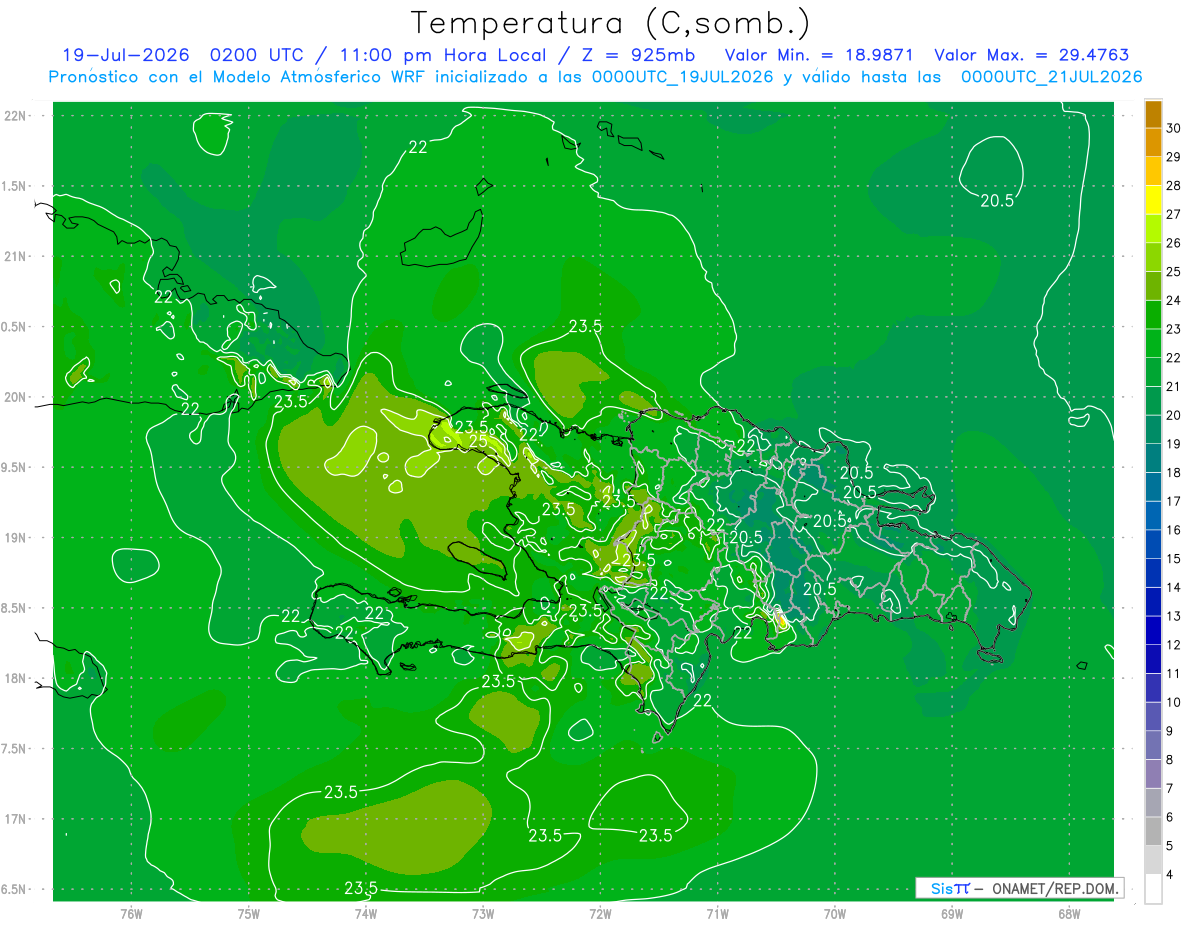Select the '0000UTC_19JUL2026' initialization time
The height and width of the screenshot is (927, 1200).
(x=682, y=77)
